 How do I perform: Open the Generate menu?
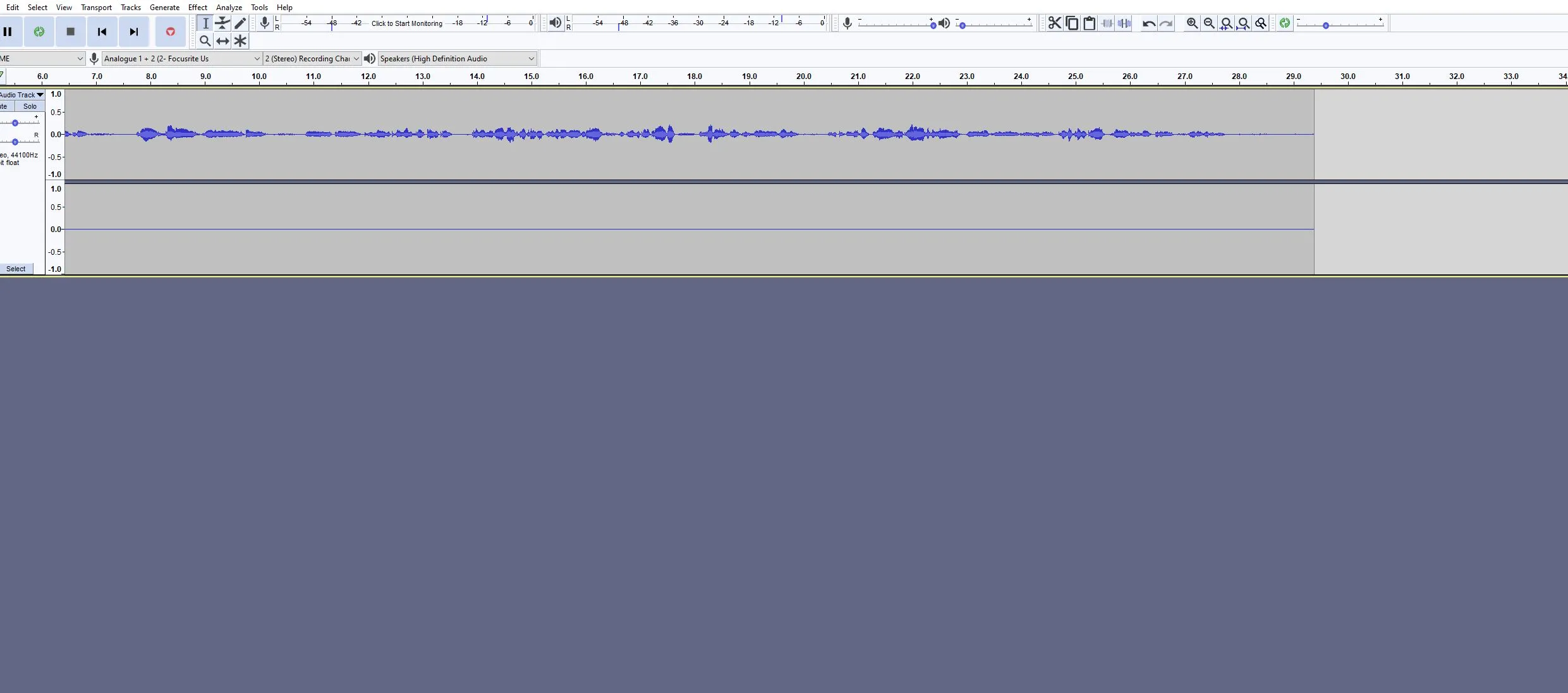164,8
